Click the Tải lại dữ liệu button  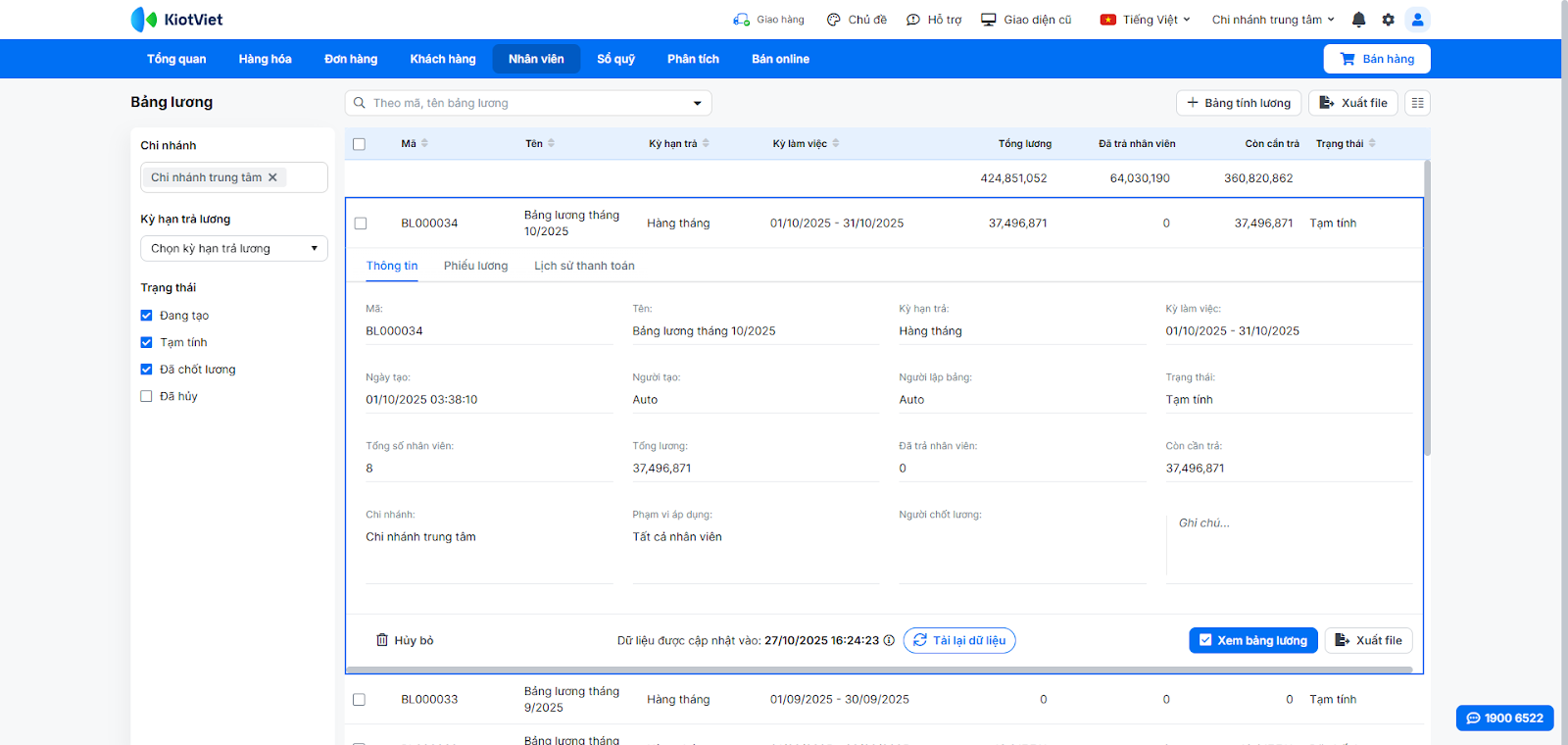pos(958,640)
